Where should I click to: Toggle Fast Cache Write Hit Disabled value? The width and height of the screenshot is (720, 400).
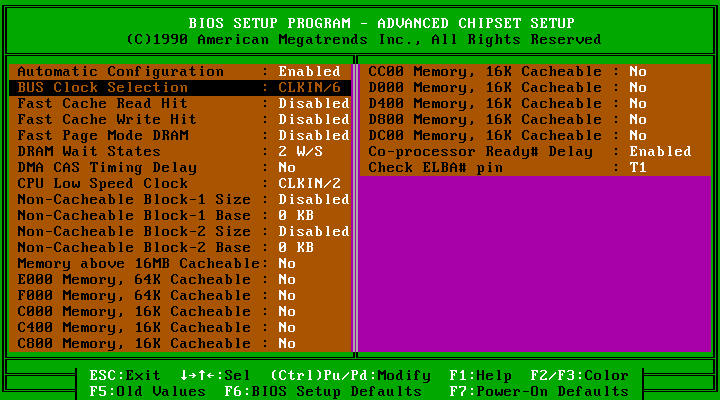tap(313, 120)
